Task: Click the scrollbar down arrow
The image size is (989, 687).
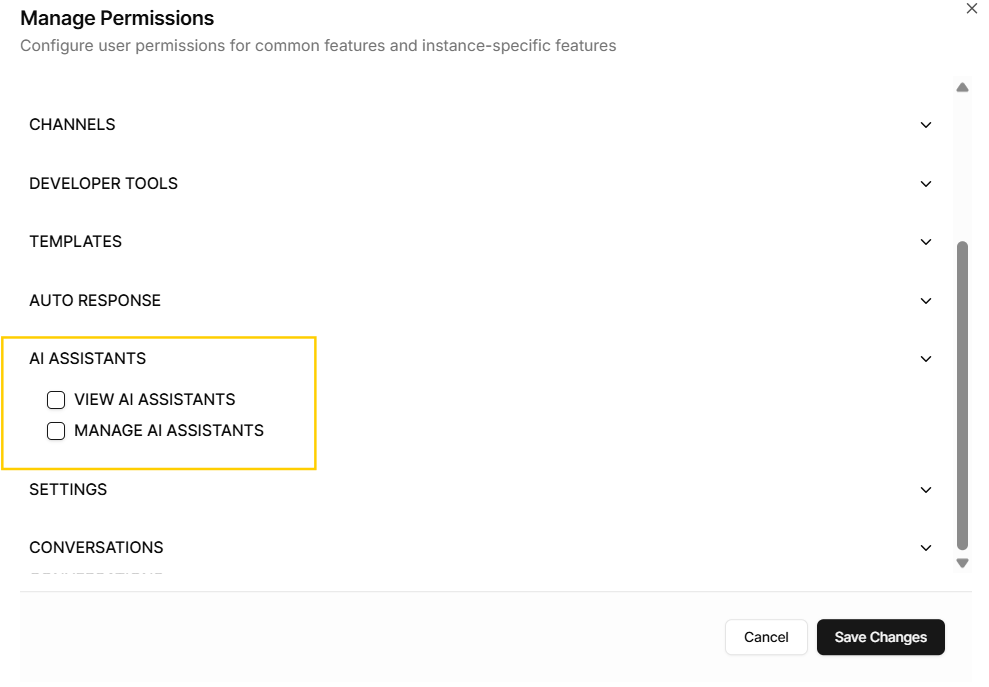Action: 962,564
